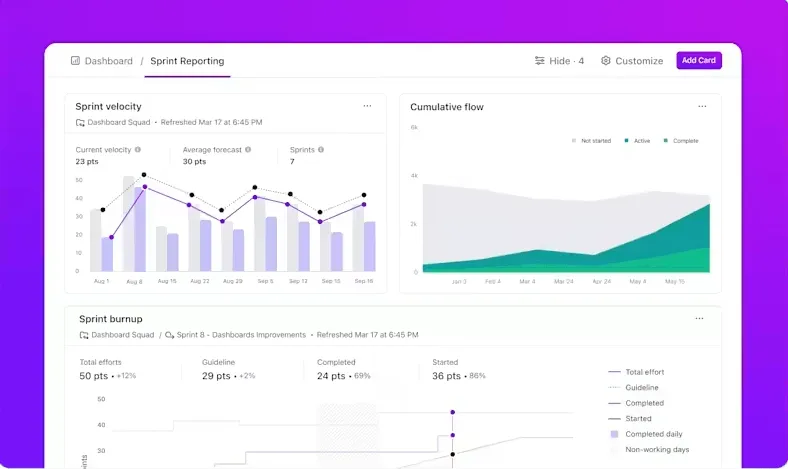Click the Dashboard Squad folder icon in Sprint velocity
788x469 pixels.
point(80,123)
